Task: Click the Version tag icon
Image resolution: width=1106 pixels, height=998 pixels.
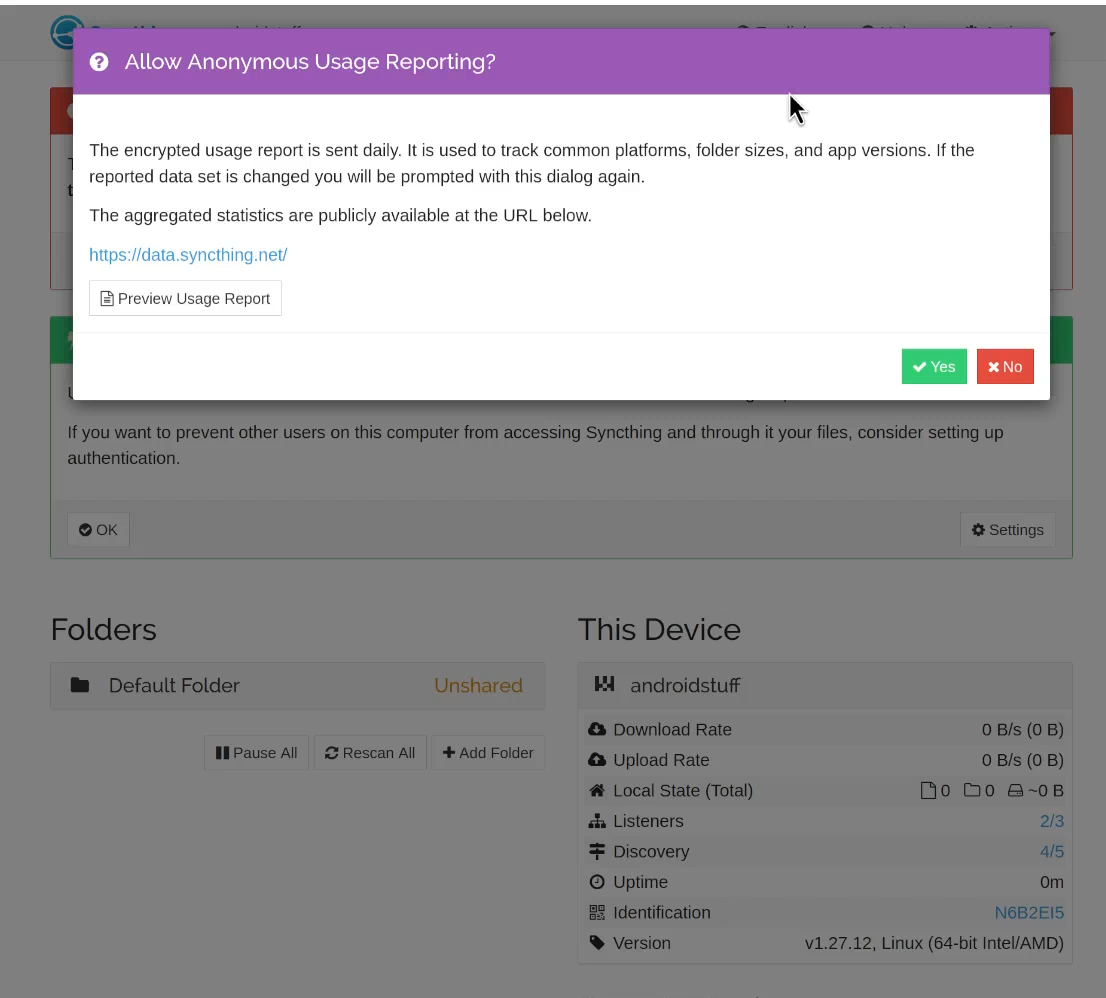Action: pyautogui.click(x=597, y=943)
